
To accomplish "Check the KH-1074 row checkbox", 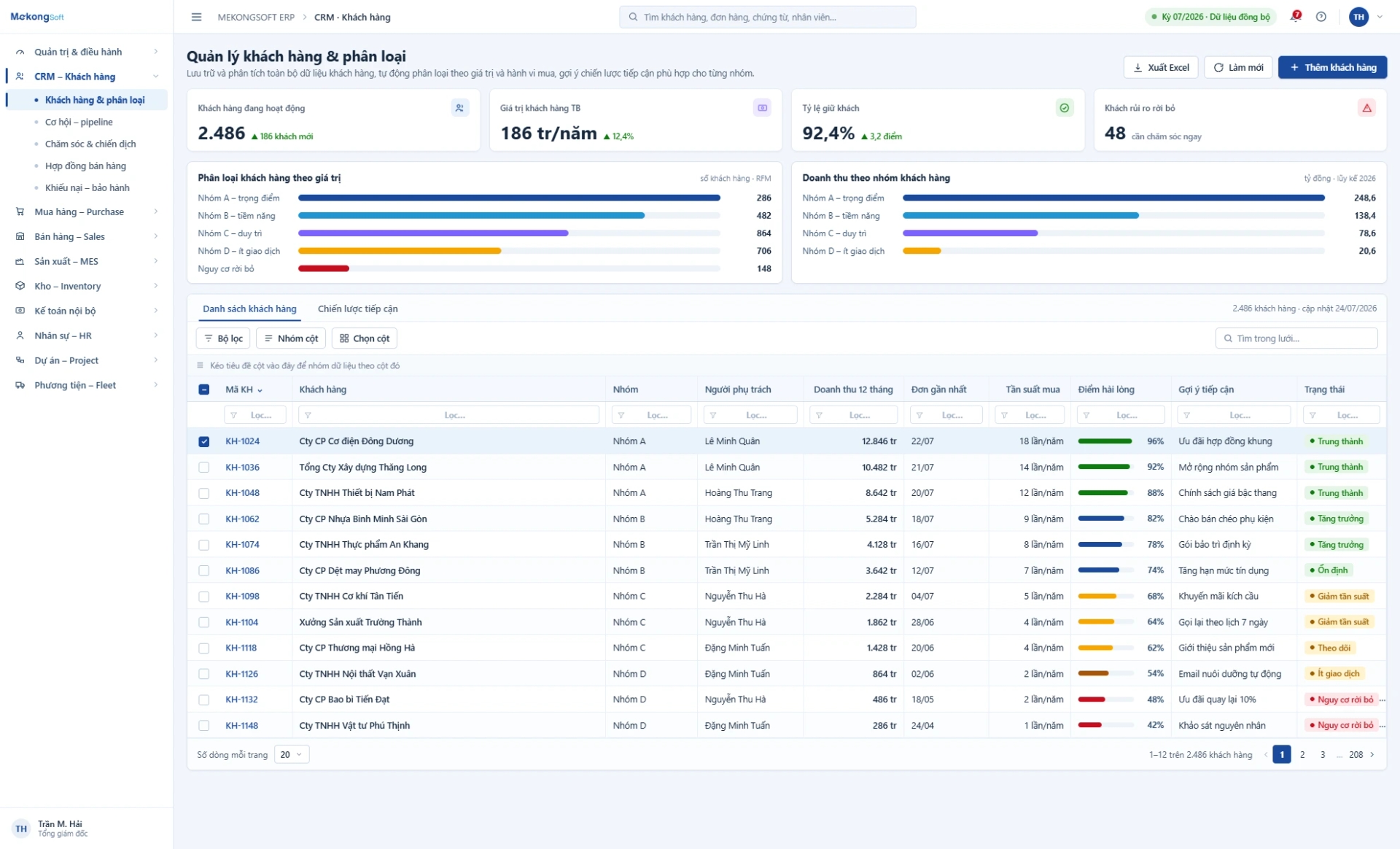I will coord(204,545).
